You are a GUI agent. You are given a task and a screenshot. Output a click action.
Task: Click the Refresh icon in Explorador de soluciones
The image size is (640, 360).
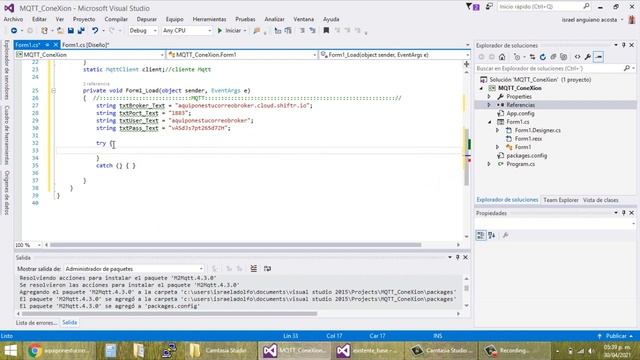tap(542, 57)
